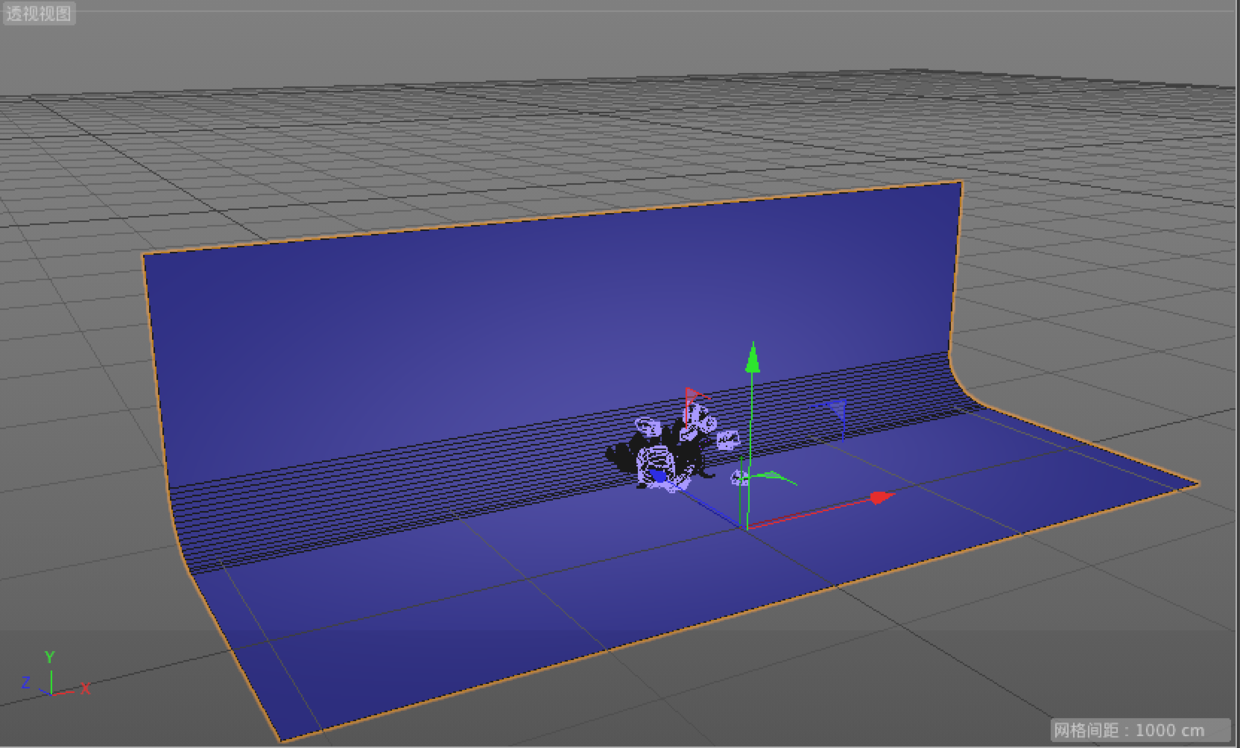Viewport: 1240px width, 748px height.
Task: Click the red X-axis arrow handle
Action: click(x=881, y=497)
